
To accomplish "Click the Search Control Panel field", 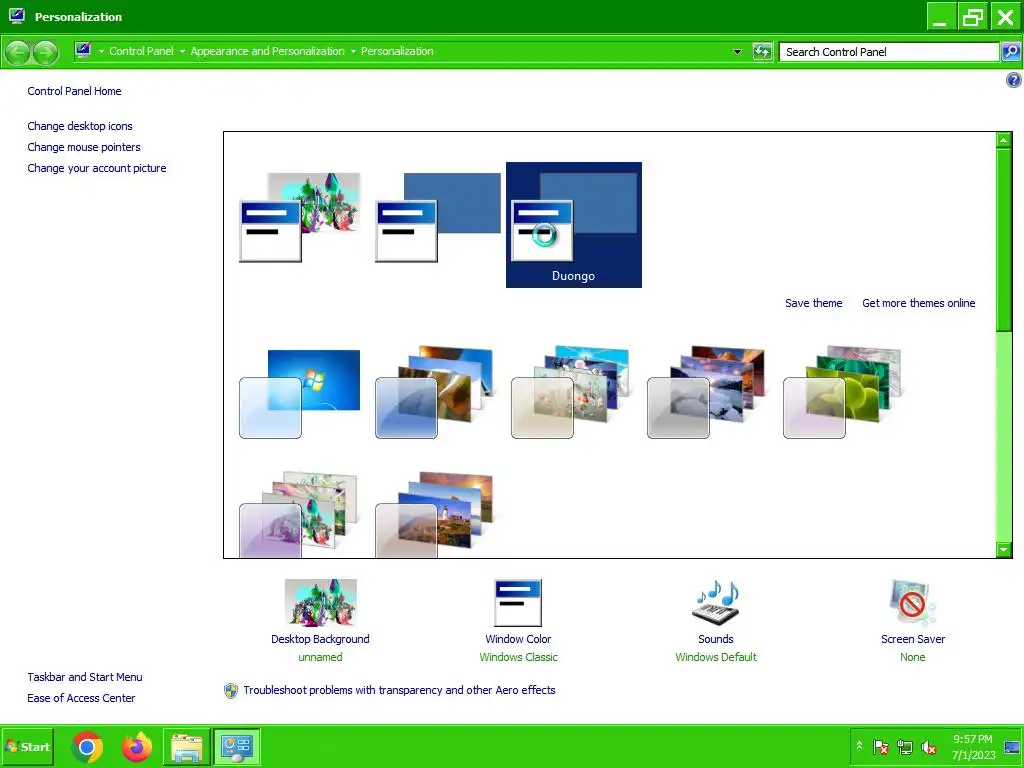I will (889, 52).
